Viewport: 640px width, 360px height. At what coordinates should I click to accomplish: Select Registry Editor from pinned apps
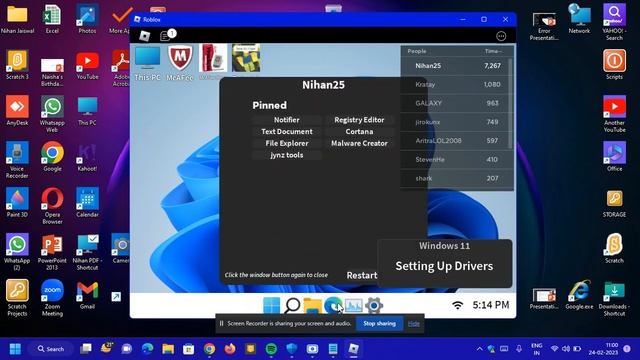(359, 120)
